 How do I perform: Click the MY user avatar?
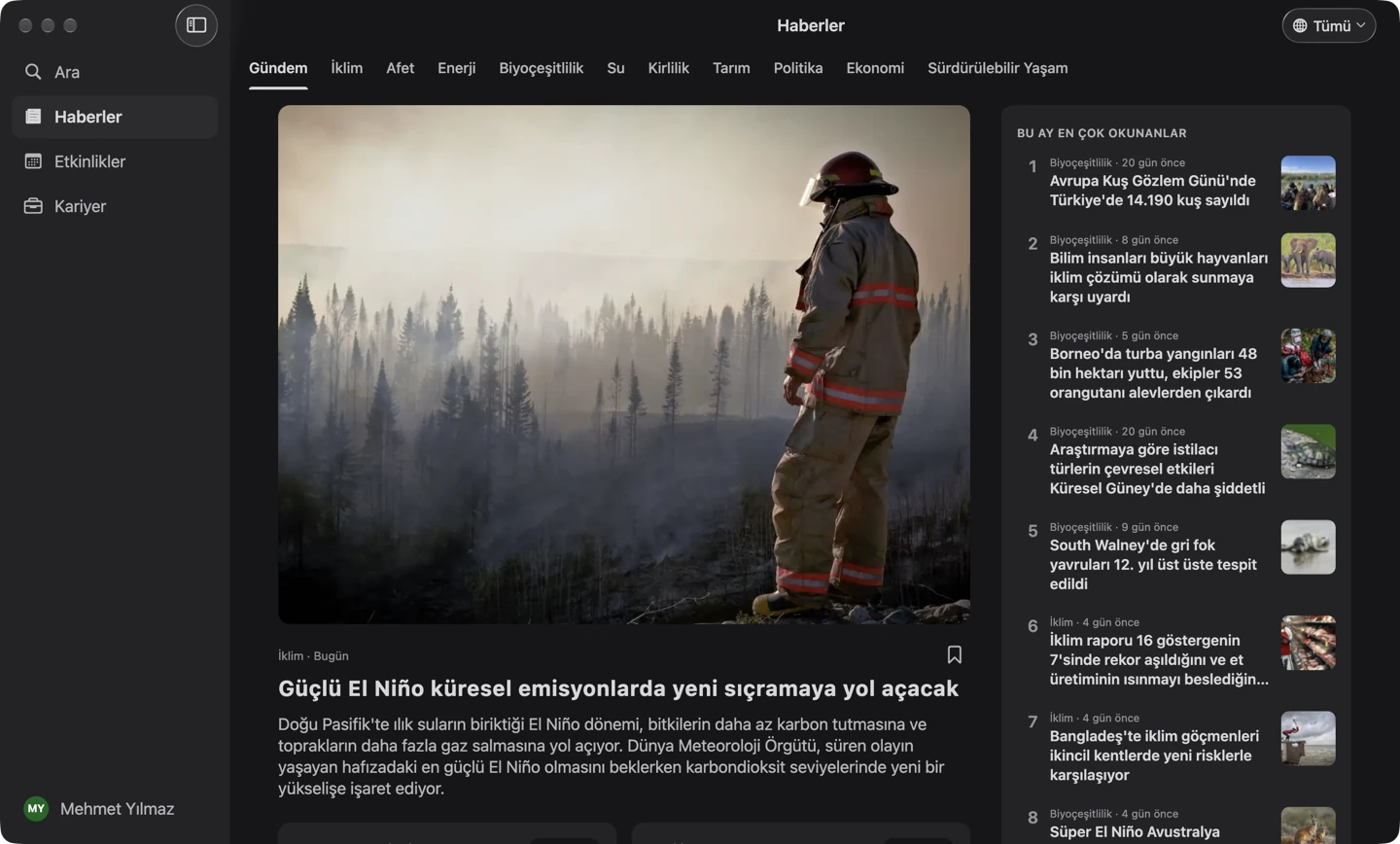[x=36, y=809]
